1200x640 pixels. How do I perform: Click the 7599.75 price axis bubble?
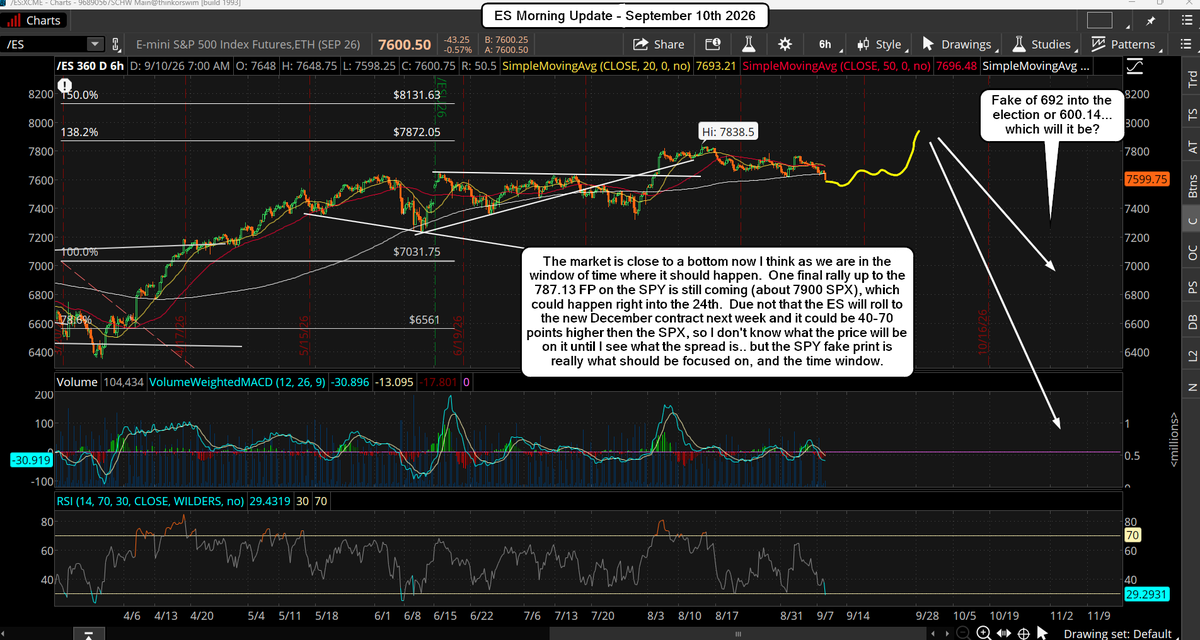(x=1148, y=178)
